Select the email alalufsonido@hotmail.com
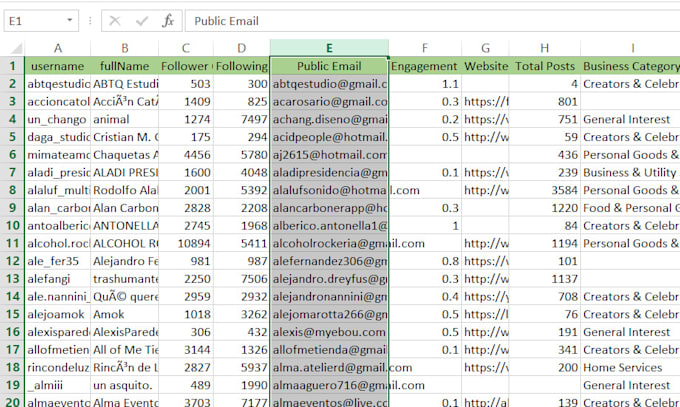The height and width of the screenshot is (407, 680). pyautogui.click(x=329, y=190)
